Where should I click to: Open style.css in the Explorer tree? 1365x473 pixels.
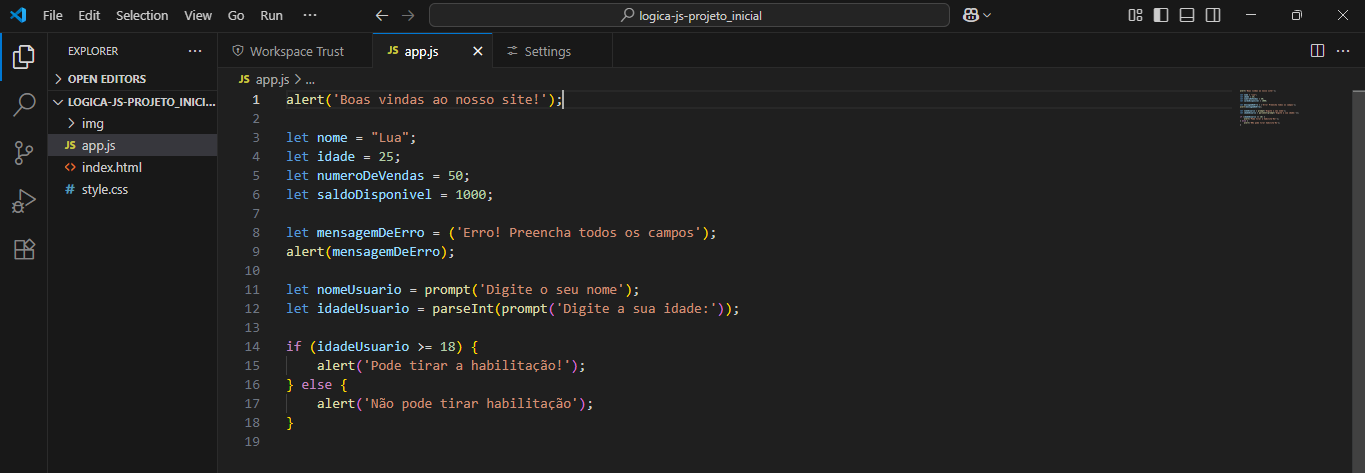point(133,189)
